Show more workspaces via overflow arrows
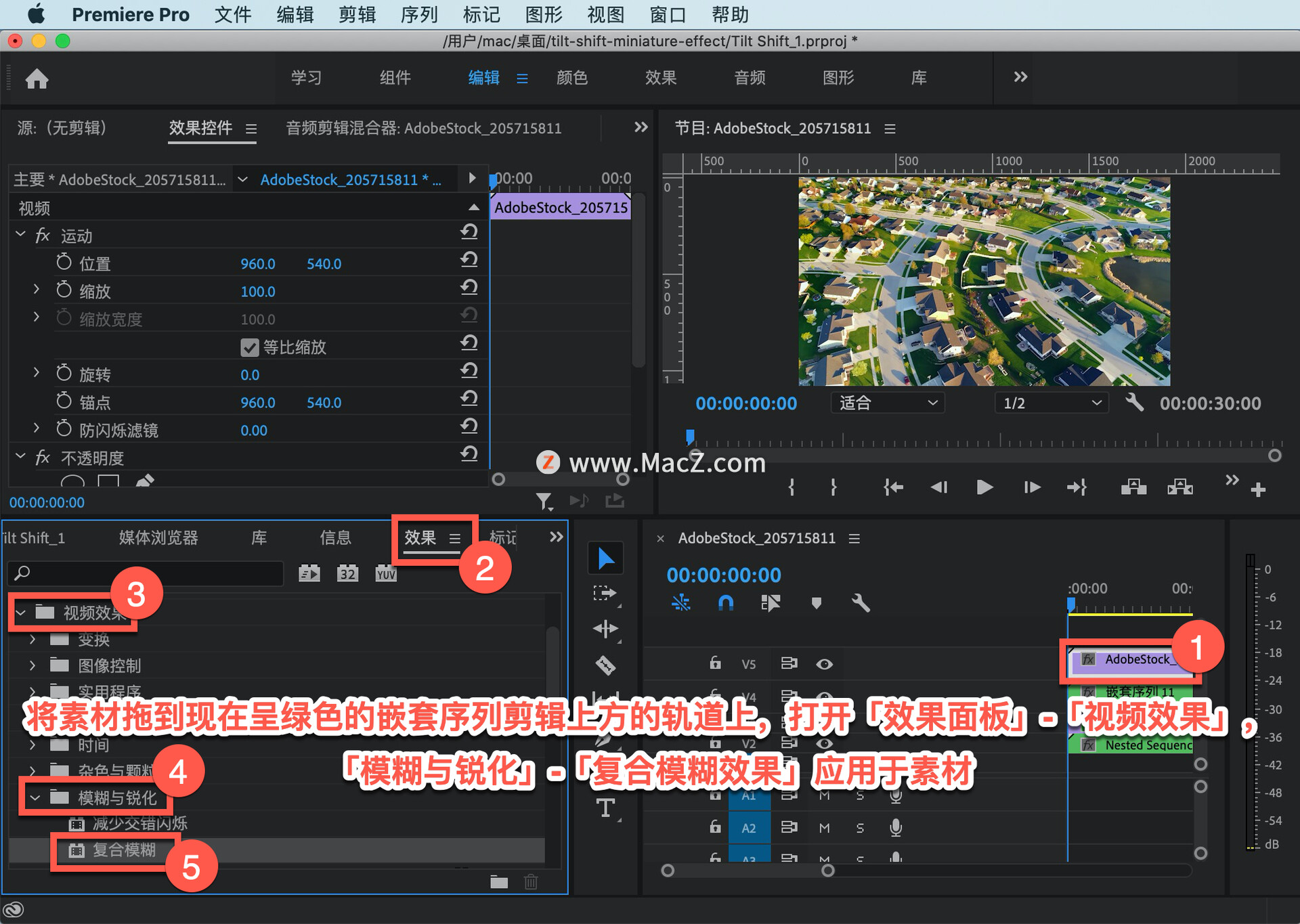 tap(1020, 77)
